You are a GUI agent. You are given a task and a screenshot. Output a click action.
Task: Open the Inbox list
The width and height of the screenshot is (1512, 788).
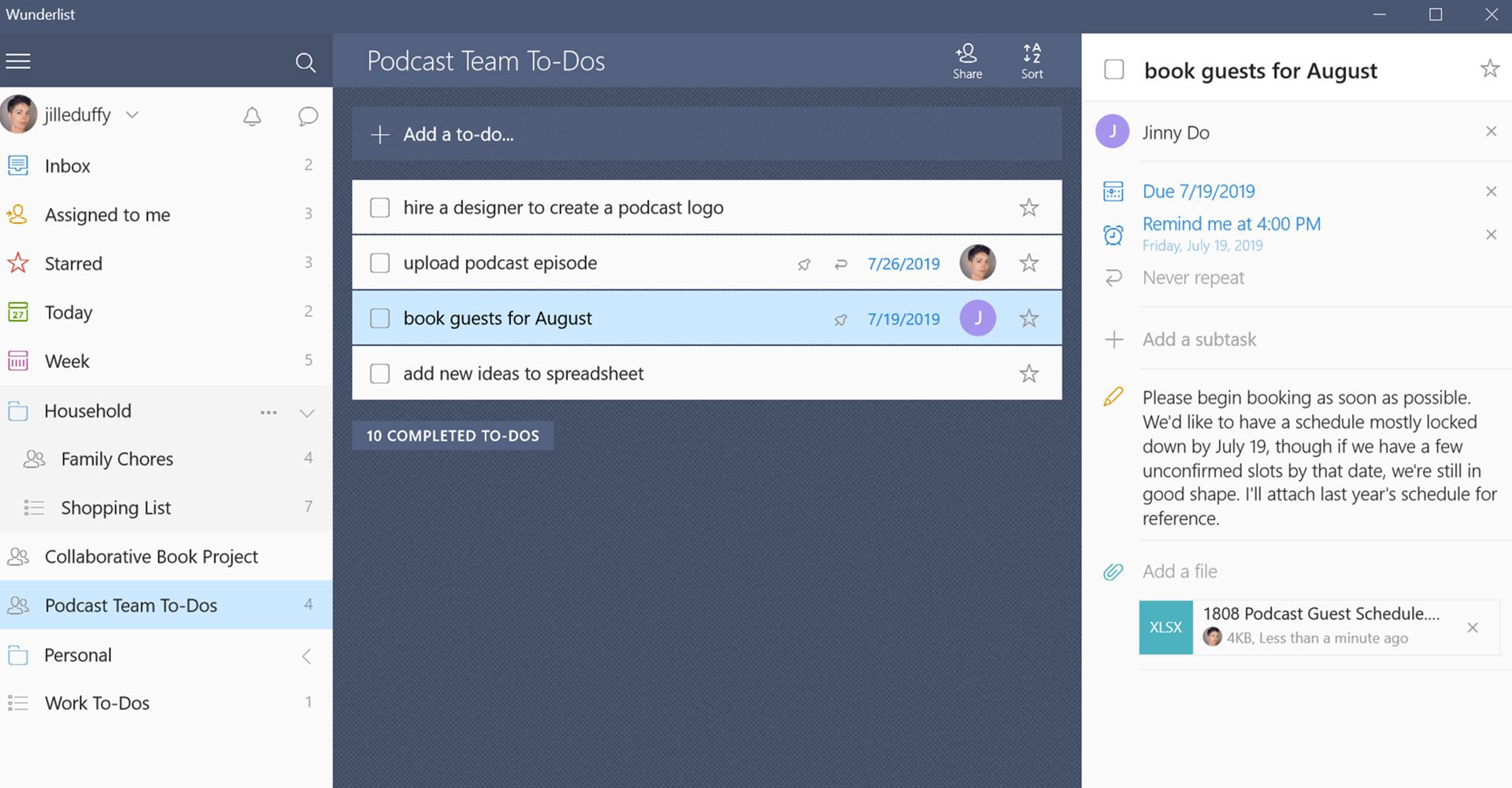[166, 165]
